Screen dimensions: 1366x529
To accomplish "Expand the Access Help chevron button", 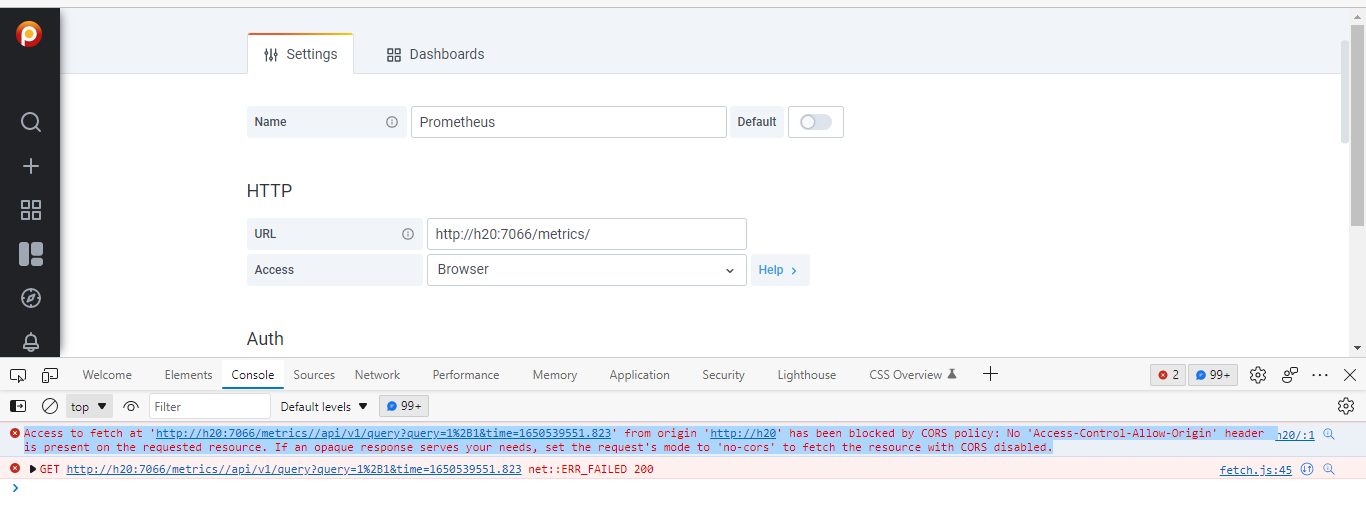I will [x=779, y=270].
